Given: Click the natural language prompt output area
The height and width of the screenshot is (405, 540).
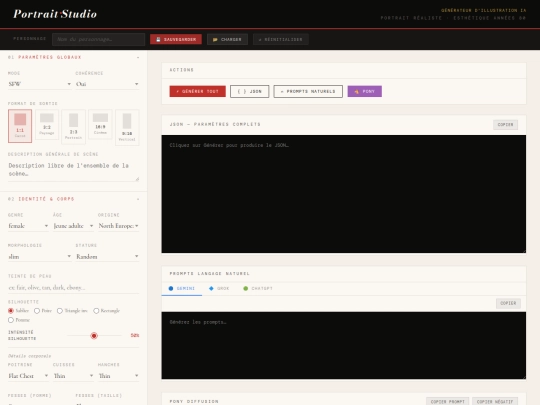Looking at the screenshot, I should (344, 345).
